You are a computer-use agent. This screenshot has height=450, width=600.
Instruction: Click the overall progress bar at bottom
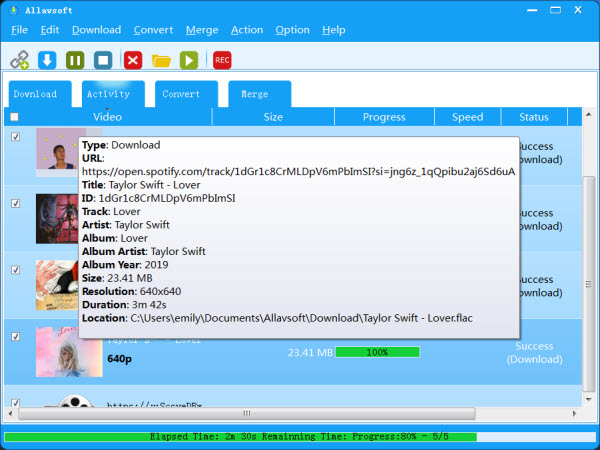click(300, 437)
